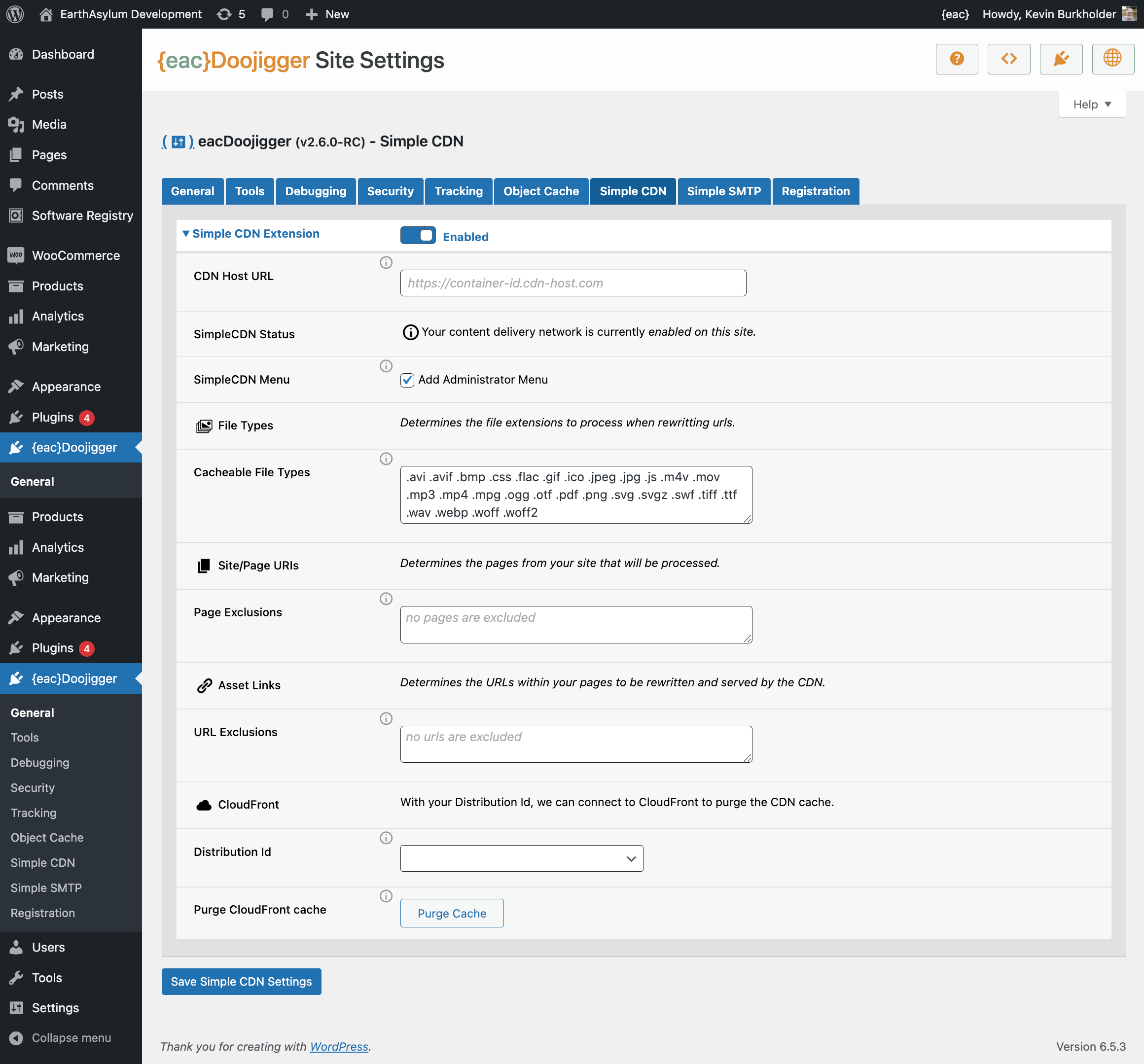Image resolution: width=1144 pixels, height=1064 pixels.
Task: Toggle the Simple CDN Extension Enabled switch
Action: [418, 235]
